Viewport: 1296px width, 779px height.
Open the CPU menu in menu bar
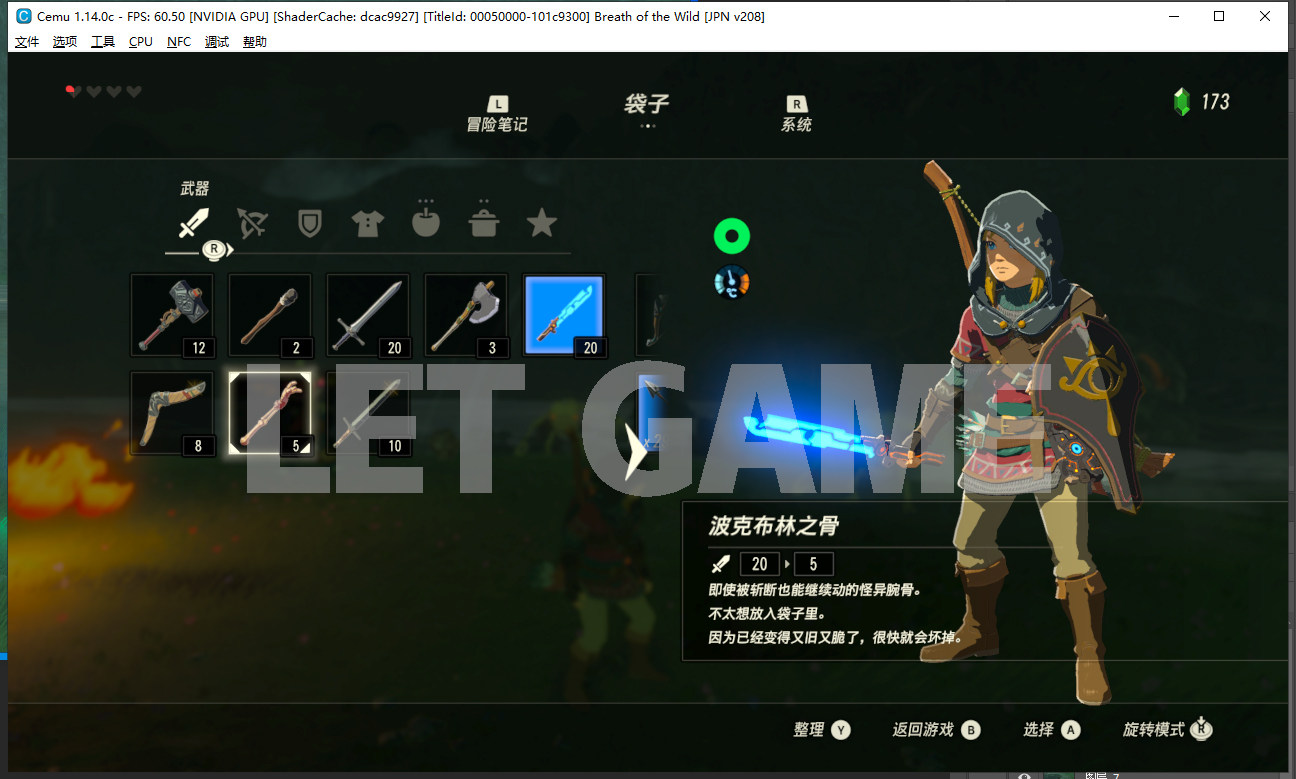coord(141,41)
